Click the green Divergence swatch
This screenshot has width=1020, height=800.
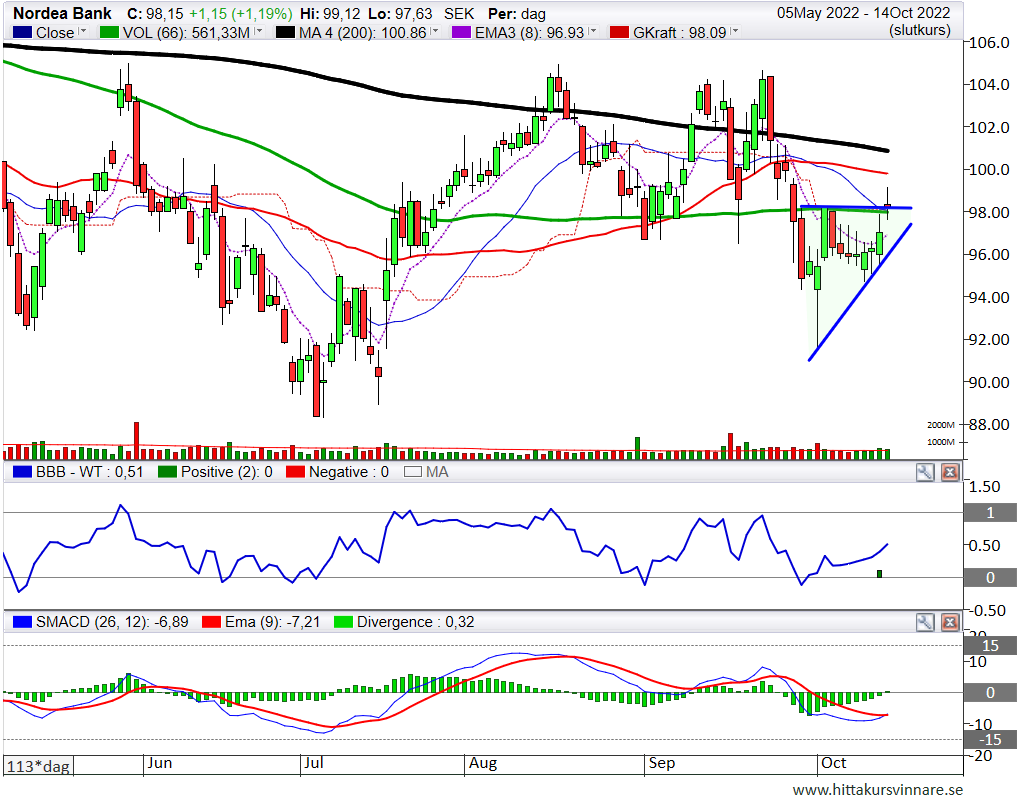pos(343,622)
